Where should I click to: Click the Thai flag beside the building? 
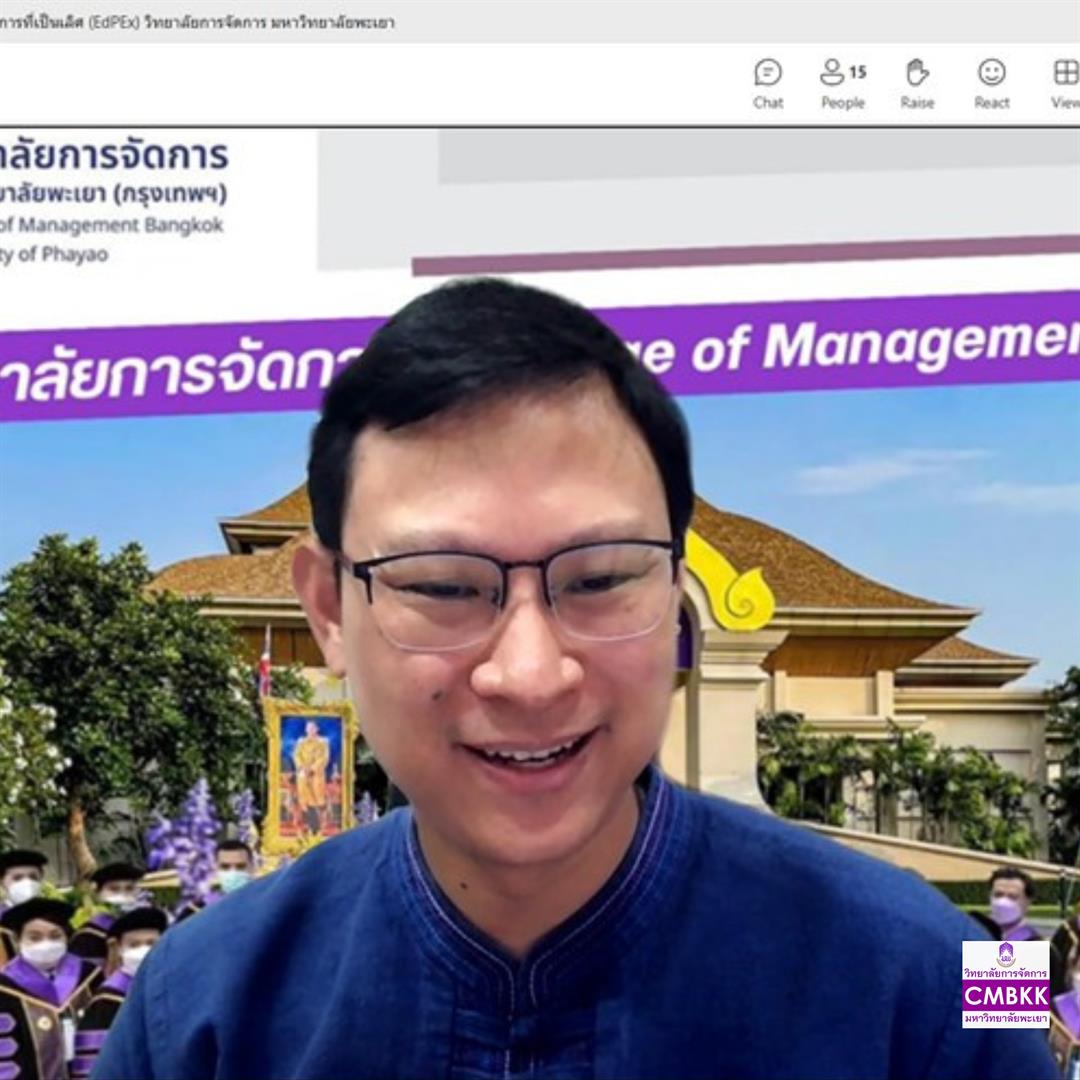[x=265, y=662]
